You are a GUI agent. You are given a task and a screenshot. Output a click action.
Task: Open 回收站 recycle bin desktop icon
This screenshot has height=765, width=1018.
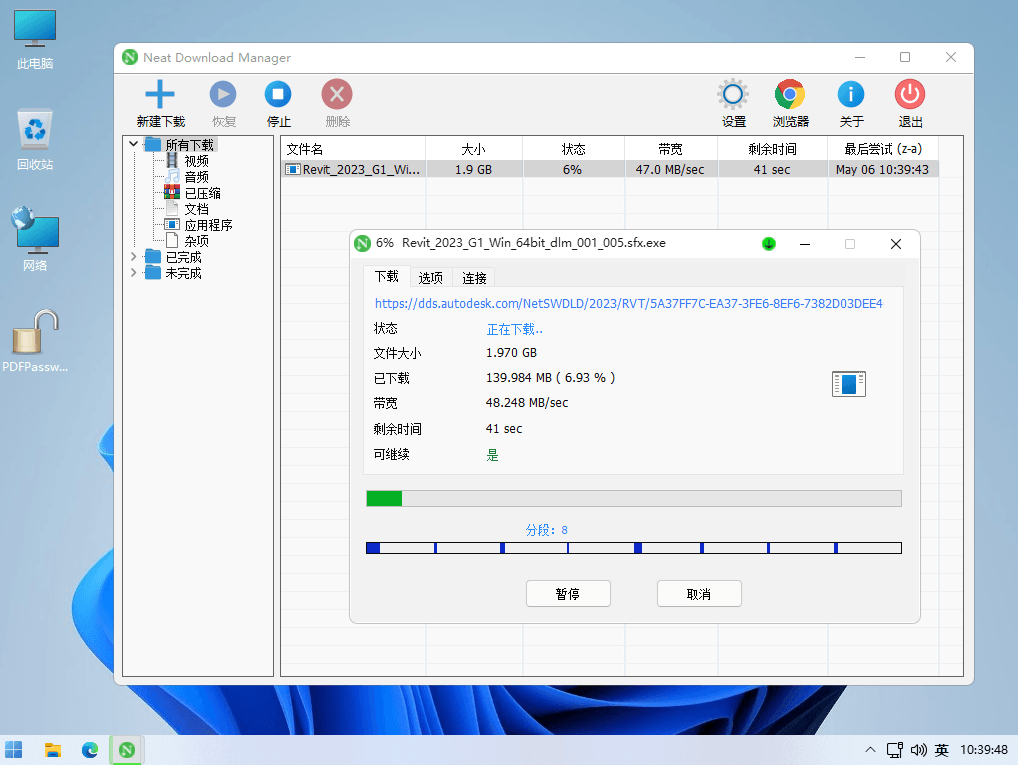tap(35, 140)
